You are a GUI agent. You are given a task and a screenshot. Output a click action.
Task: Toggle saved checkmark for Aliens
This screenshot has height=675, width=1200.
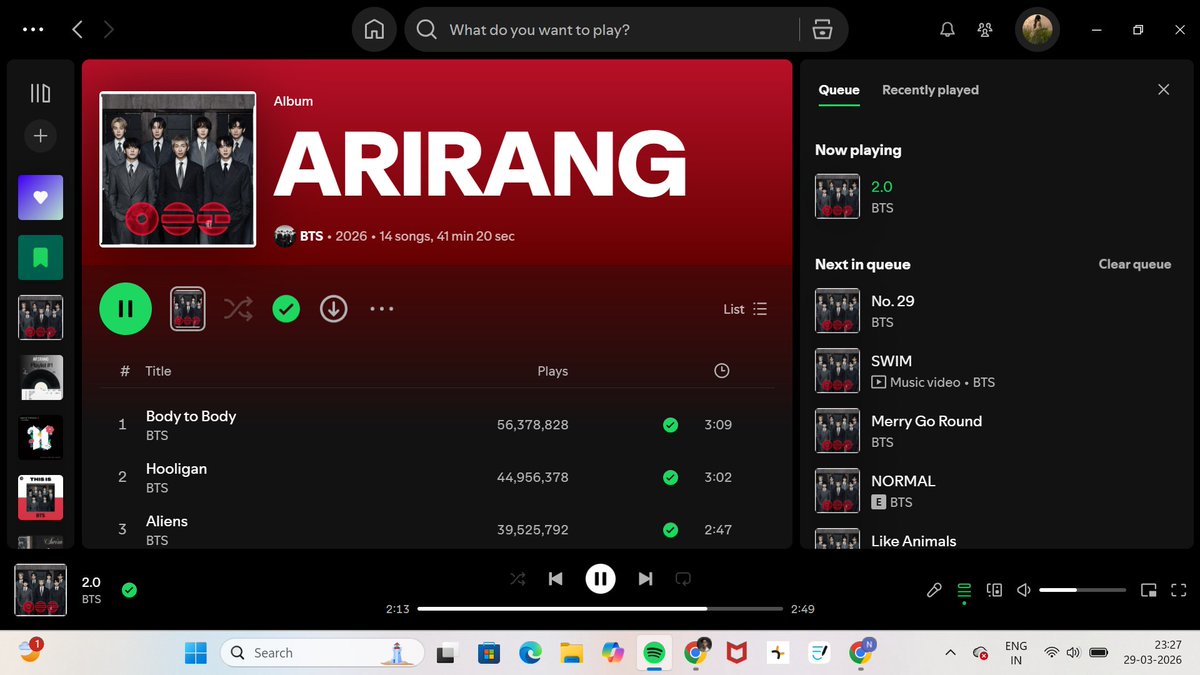click(670, 529)
